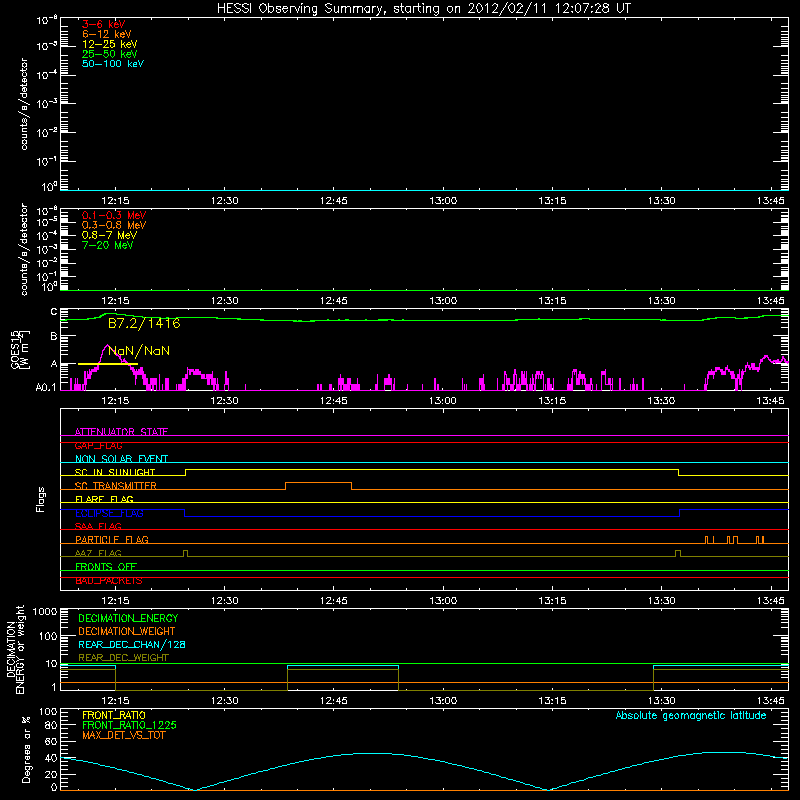Select the 0.1-0.3 MeV legend entry
Screen dimensions: 800x800
tap(114, 215)
